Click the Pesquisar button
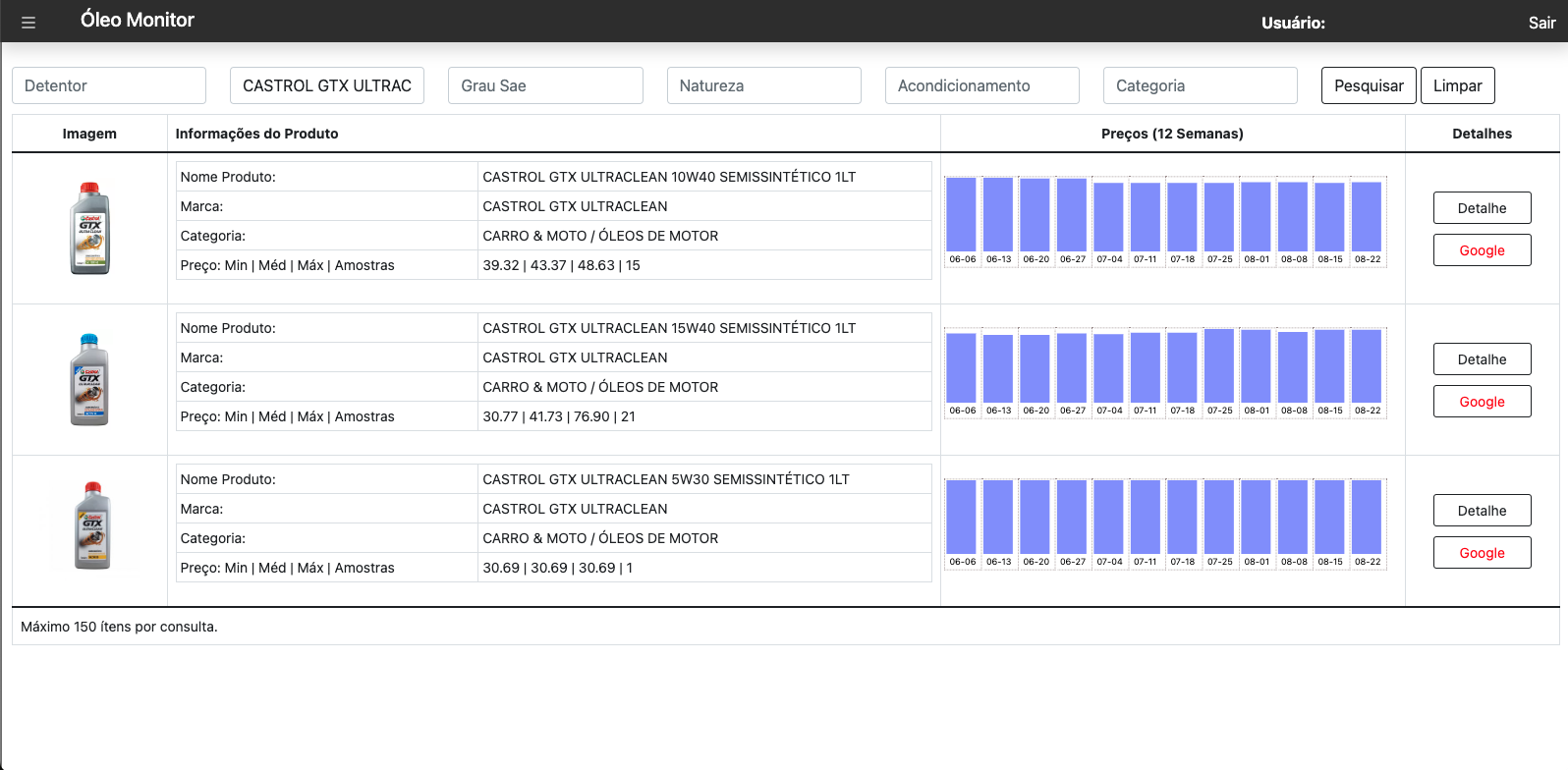The height and width of the screenshot is (770, 1568). [x=1369, y=85]
